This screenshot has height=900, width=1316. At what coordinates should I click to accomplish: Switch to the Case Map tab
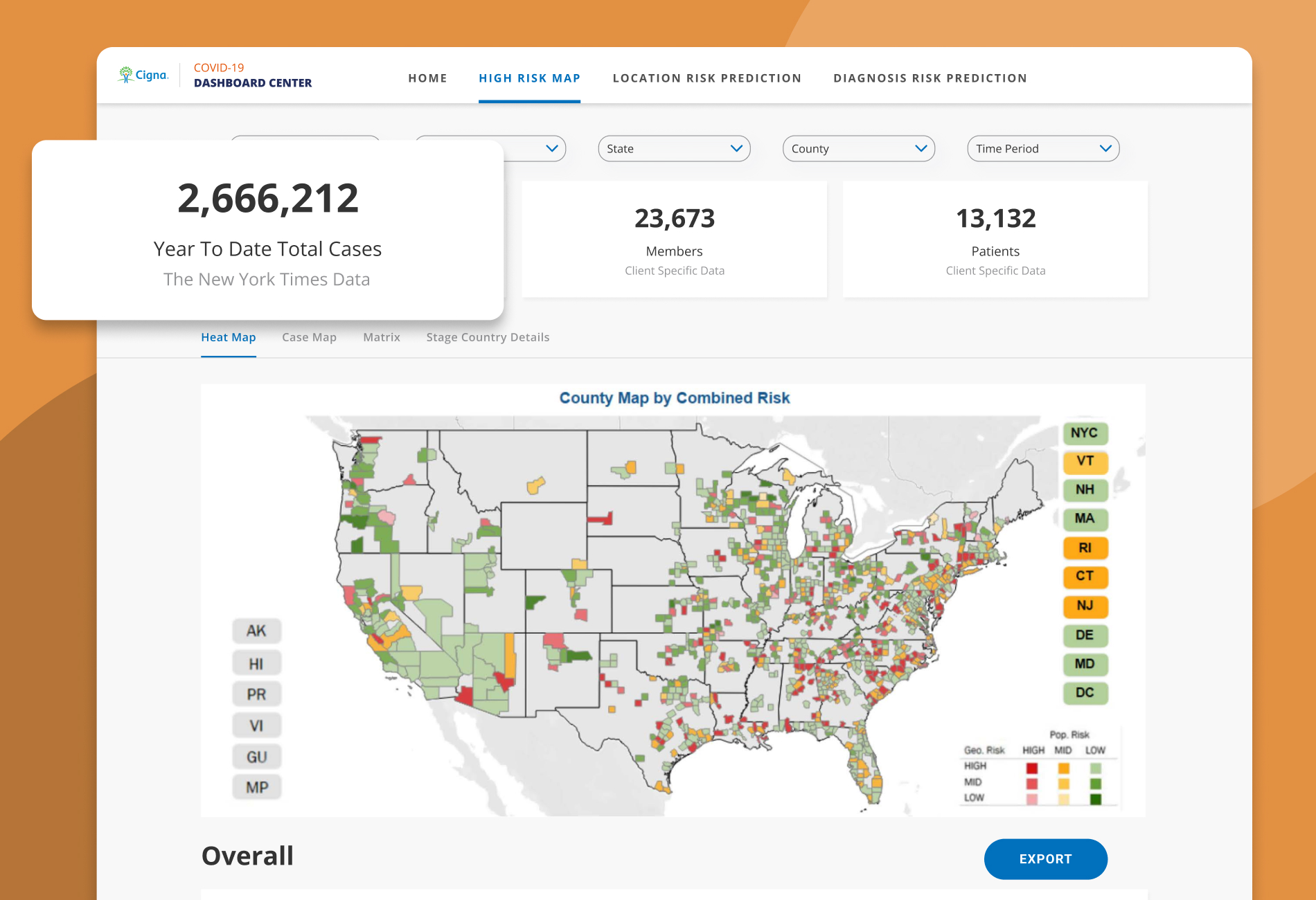tap(309, 337)
